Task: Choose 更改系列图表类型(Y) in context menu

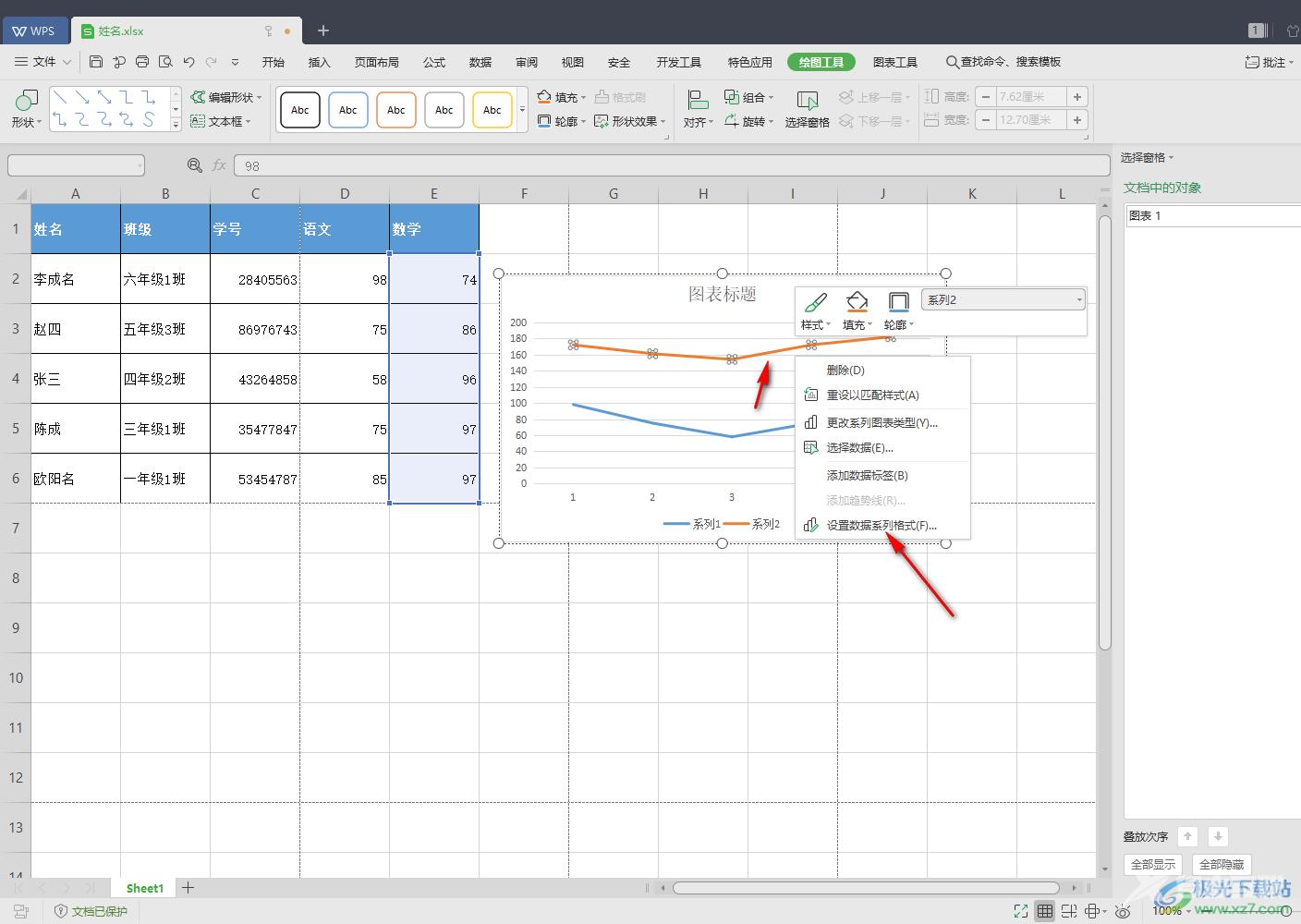Action: pyautogui.click(x=882, y=422)
